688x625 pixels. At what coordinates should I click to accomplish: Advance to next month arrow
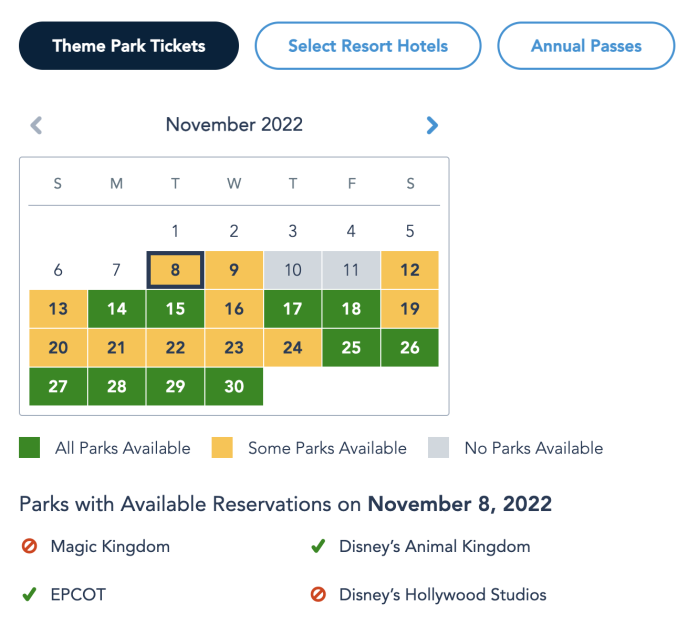tap(432, 125)
